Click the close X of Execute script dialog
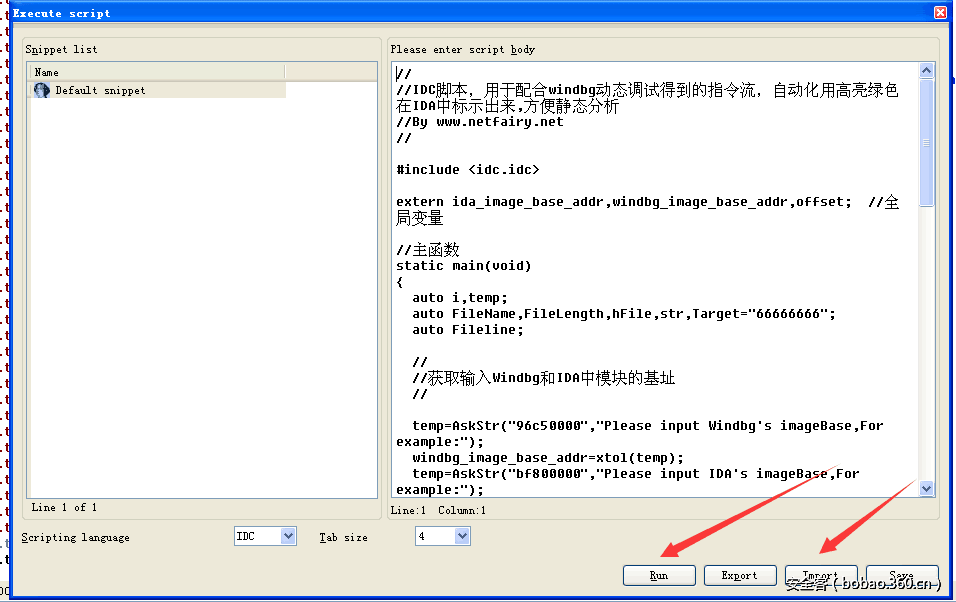The image size is (956, 602). click(938, 12)
